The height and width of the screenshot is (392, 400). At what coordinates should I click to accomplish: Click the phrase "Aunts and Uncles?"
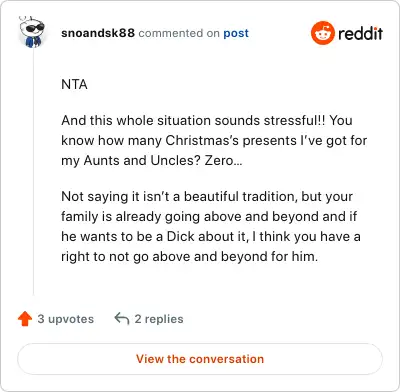[x=142, y=161]
